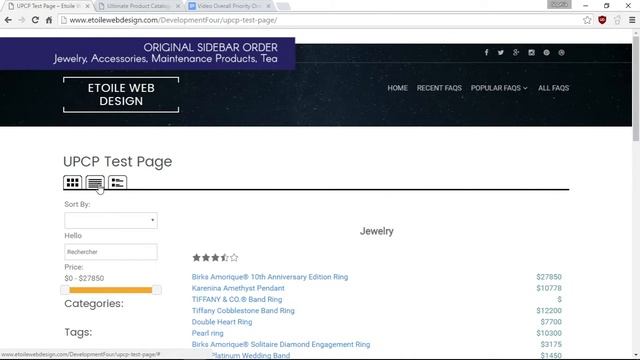Open the Pearl ring product link
640x360 pixels.
pos(207,333)
